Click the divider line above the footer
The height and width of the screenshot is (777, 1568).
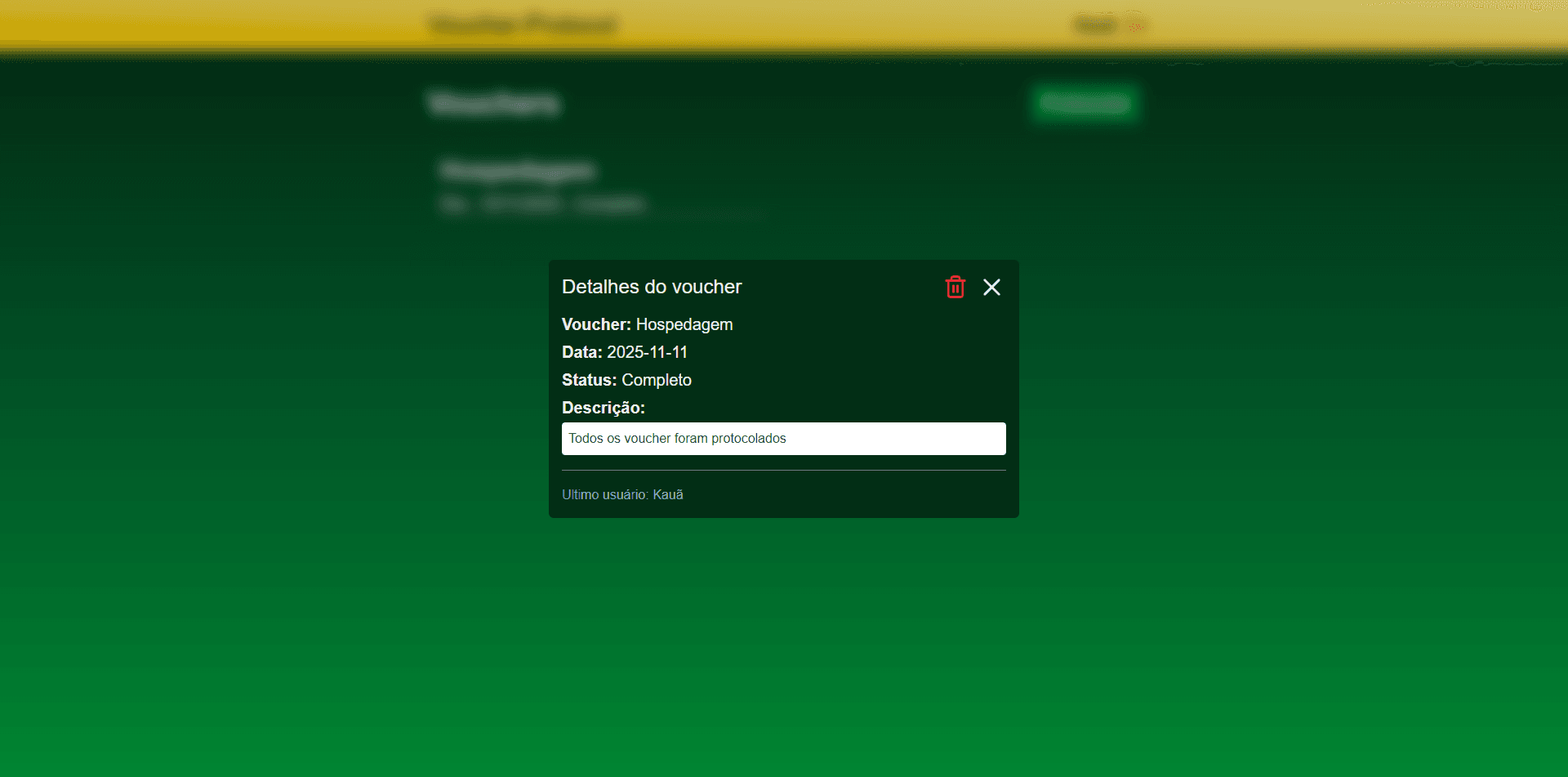[x=783, y=471]
